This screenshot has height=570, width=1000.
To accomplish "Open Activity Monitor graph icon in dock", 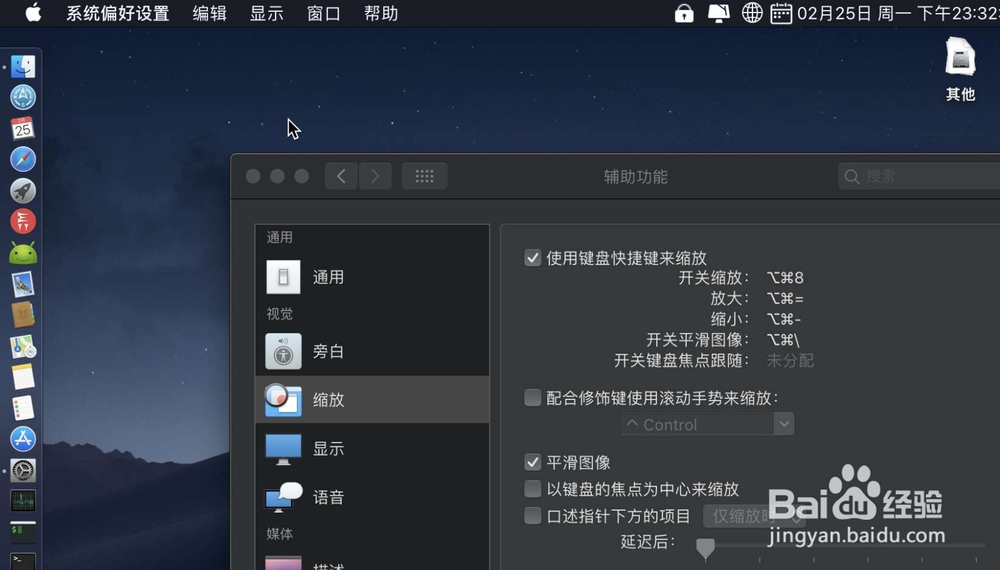I will 23,501.
